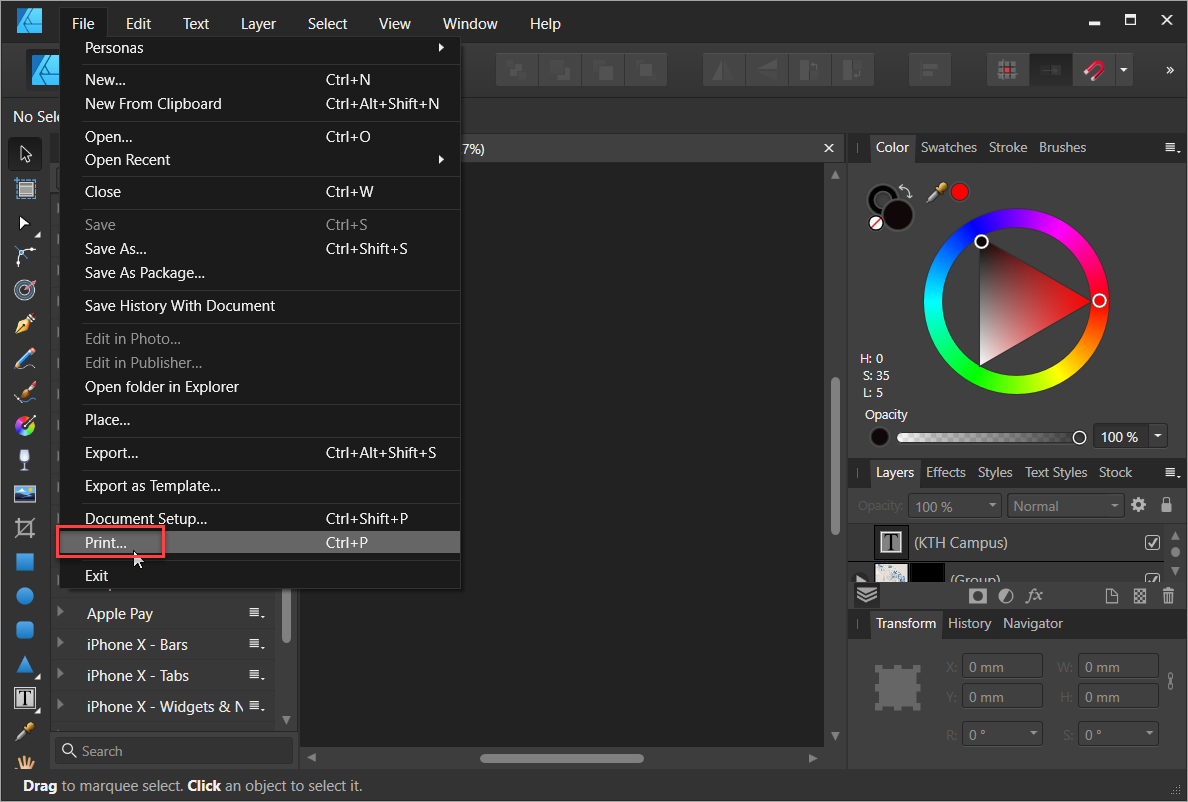Open the blend mode Normal dropdown
Image resolution: width=1188 pixels, height=802 pixels.
tap(1065, 506)
